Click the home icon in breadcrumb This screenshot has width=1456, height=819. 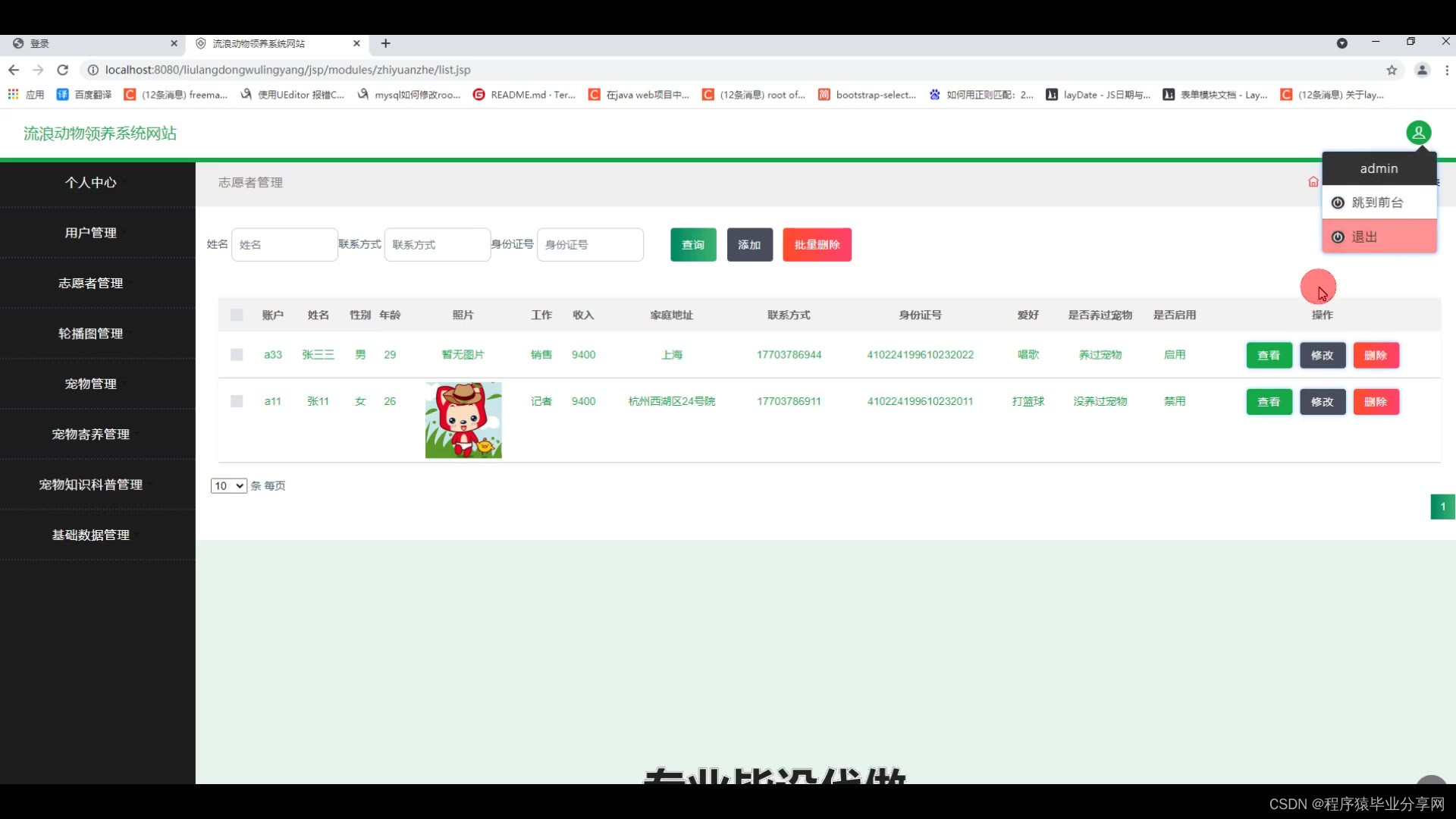coord(1313,182)
